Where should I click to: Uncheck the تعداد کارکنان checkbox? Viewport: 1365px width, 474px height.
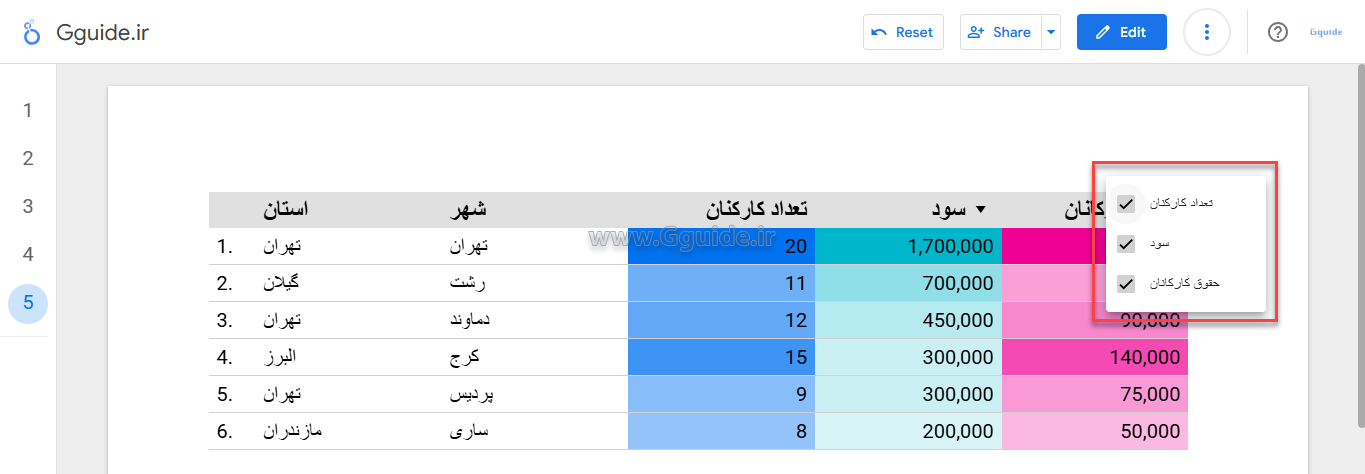click(x=1126, y=203)
